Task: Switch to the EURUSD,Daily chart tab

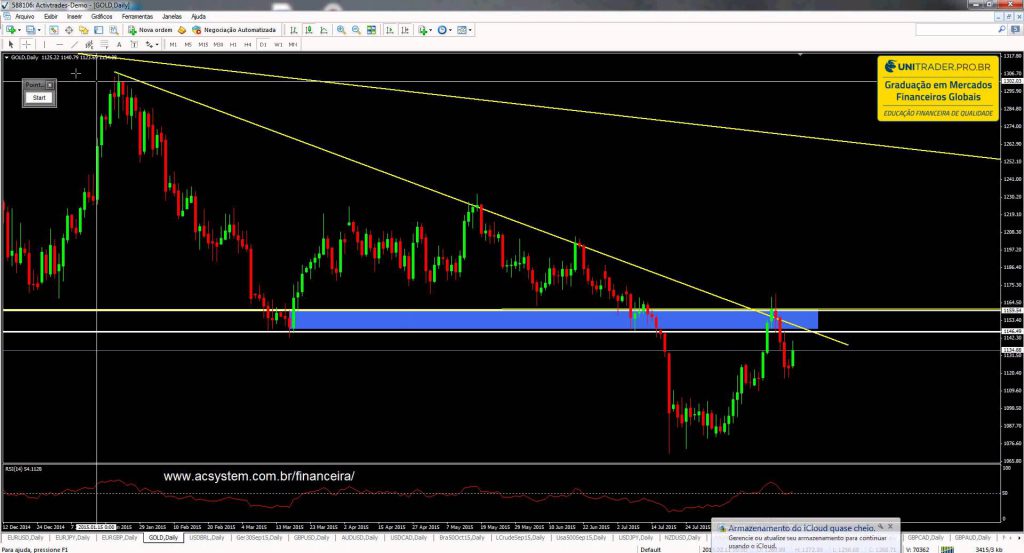Action: point(25,538)
